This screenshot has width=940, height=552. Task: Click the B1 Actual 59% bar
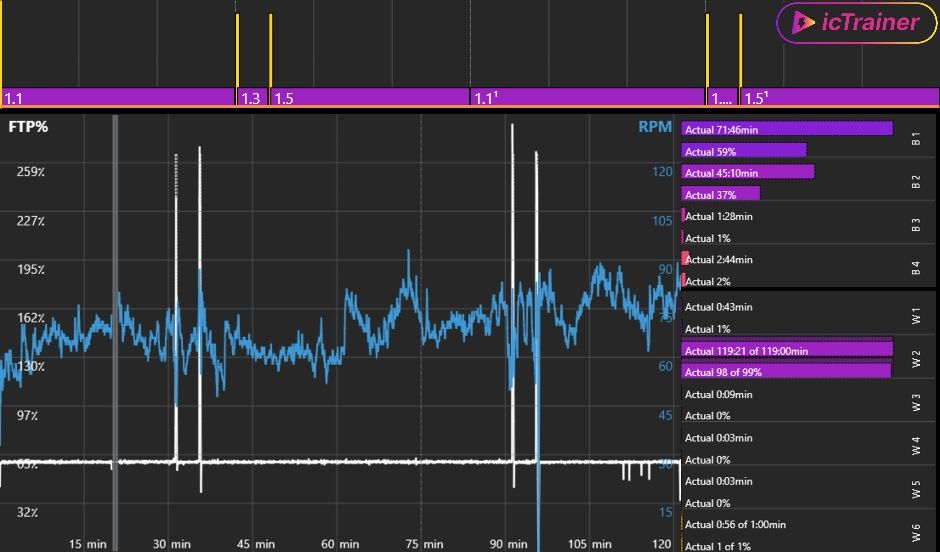pos(744,151)
